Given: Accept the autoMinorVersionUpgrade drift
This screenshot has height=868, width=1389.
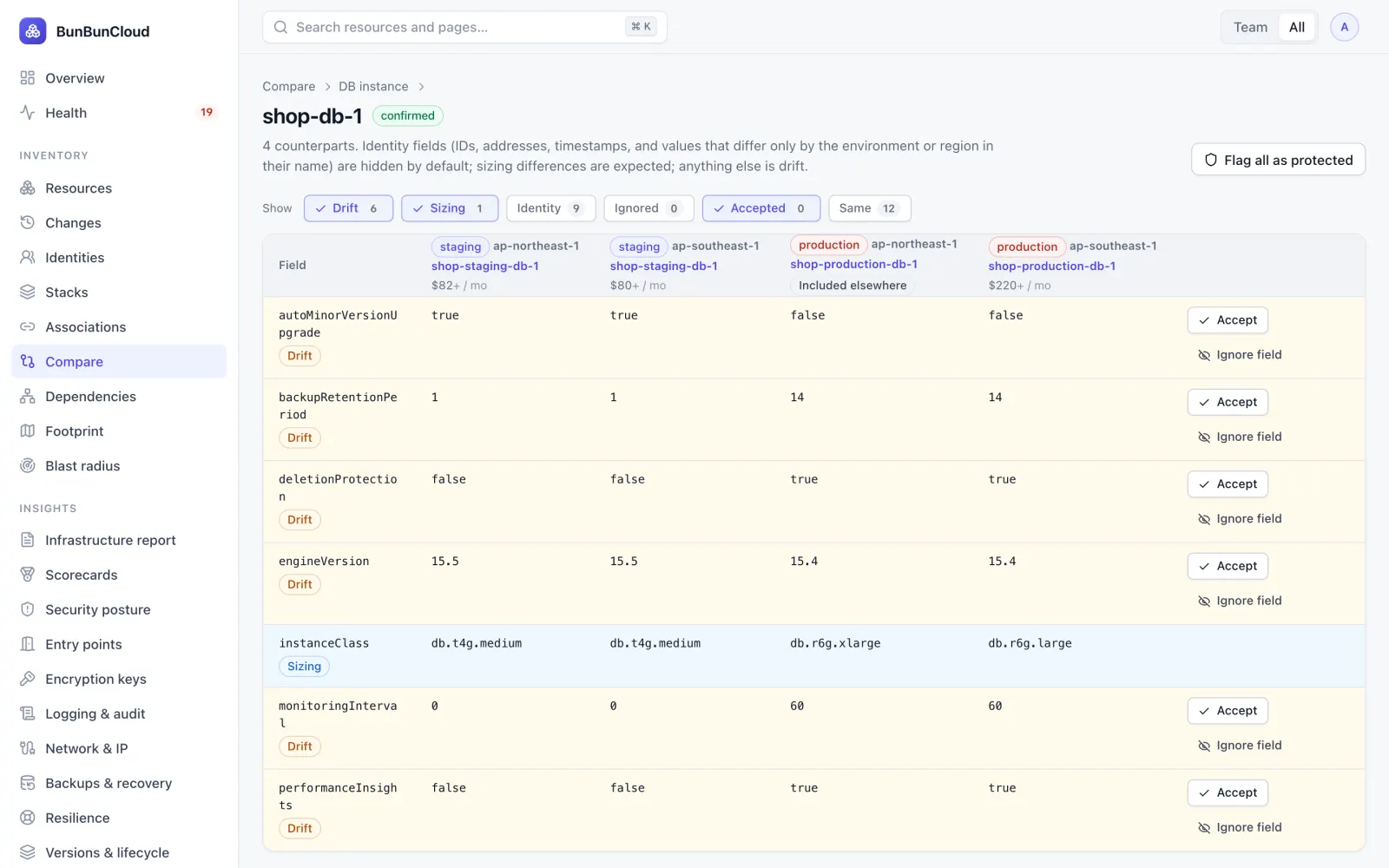Looking at the screenshot, I should 1228,320.
